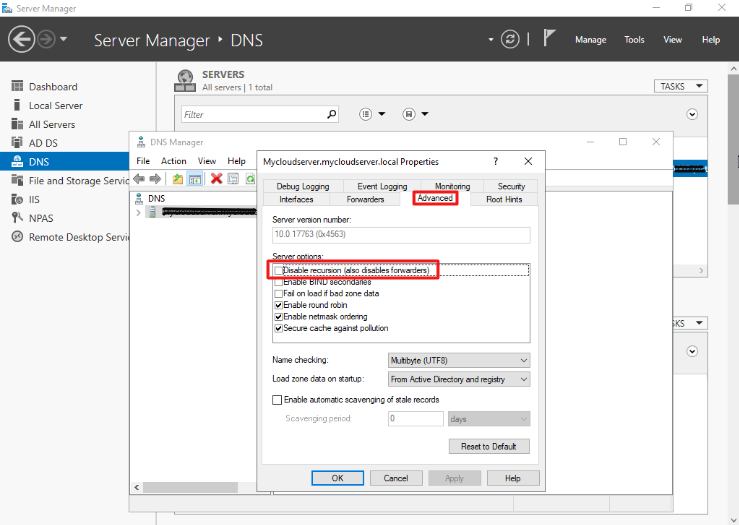The image size is (739, 525).
Task: Open the Server Manager Help menu
Action: click(x=711, y=40)
